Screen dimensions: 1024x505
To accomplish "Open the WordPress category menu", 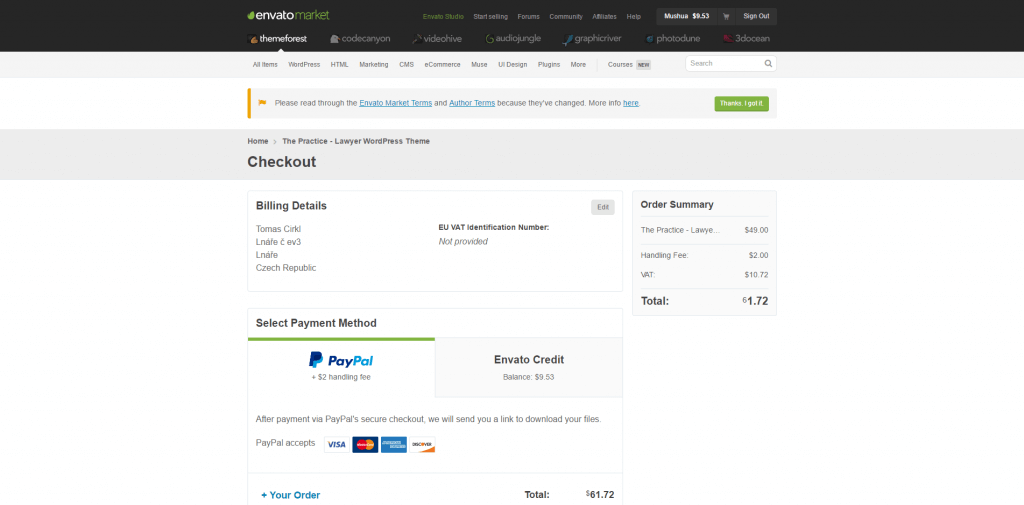I will (x=304, y=65).
